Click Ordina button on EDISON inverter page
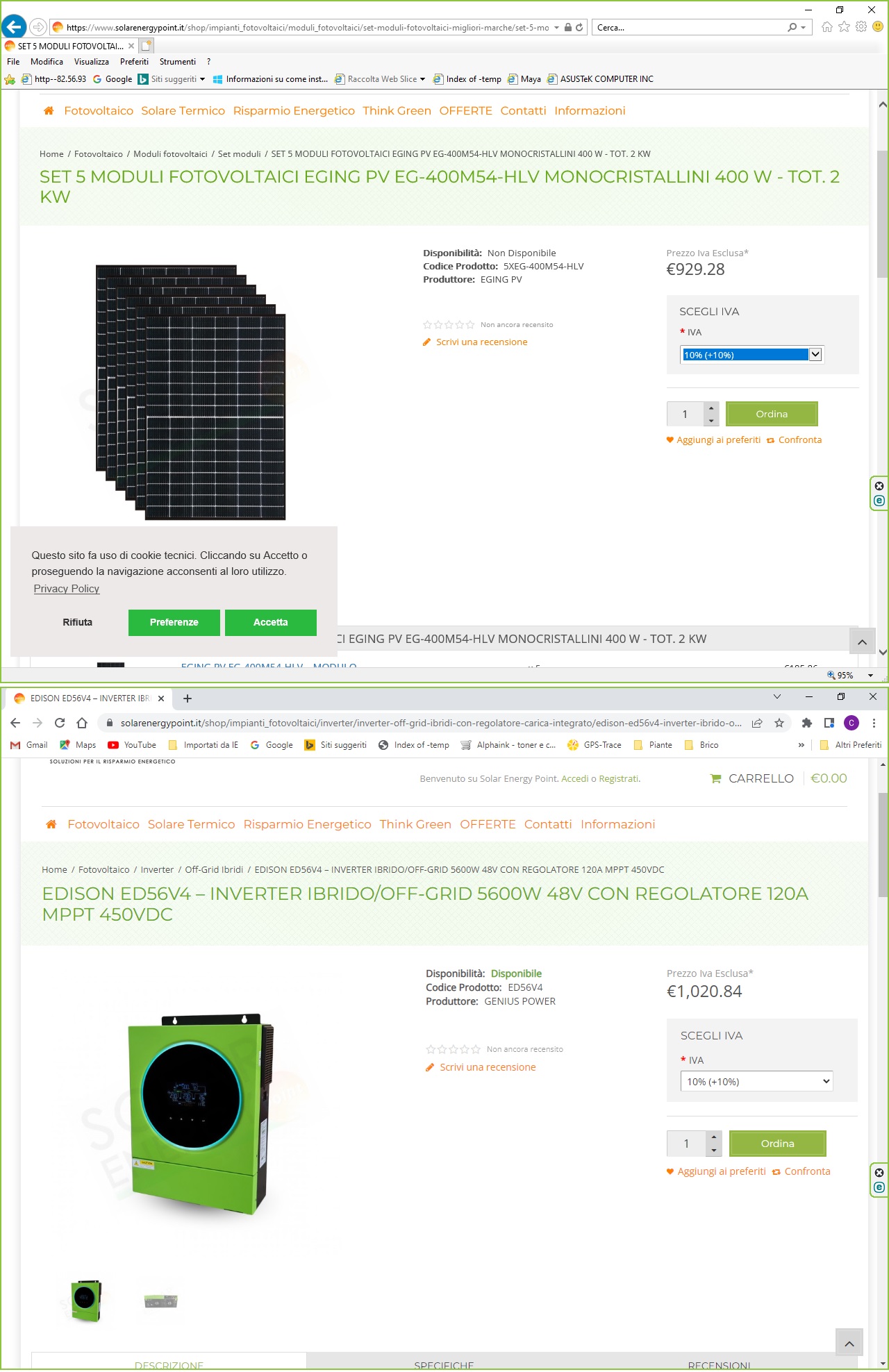Image resolution: width=889 pixels, height=1372 pixels. [x=778, y=1144]
